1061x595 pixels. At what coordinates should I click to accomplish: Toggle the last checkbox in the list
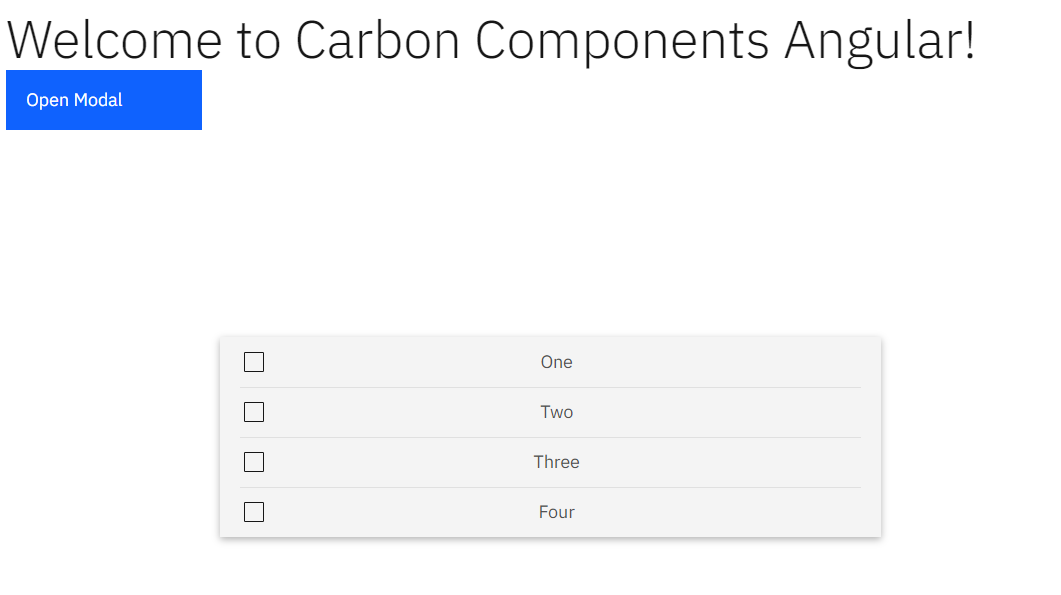tap(253, 511)
